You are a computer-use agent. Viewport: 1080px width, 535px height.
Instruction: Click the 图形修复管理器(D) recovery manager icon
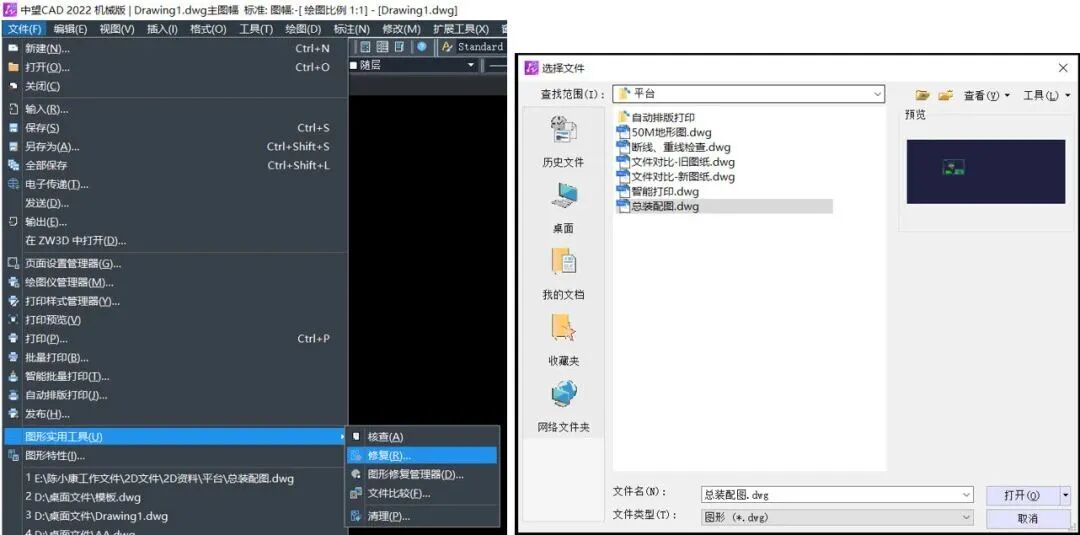tap(356, 474)
